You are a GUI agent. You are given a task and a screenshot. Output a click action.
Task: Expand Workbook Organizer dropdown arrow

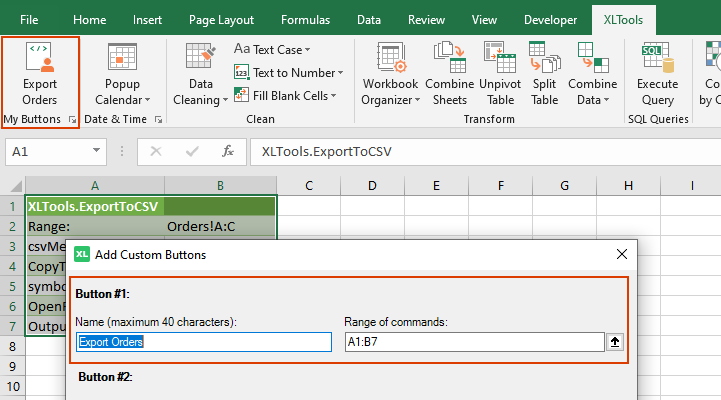point(417,100)
